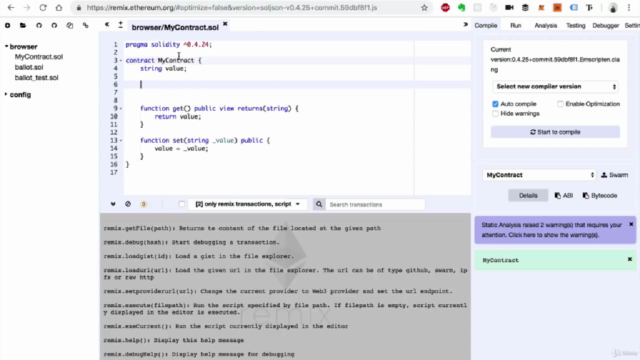640x360 pixels.
Task: Click the search magnifier icon
Action: pyautogui.click(x=319, y=204)
